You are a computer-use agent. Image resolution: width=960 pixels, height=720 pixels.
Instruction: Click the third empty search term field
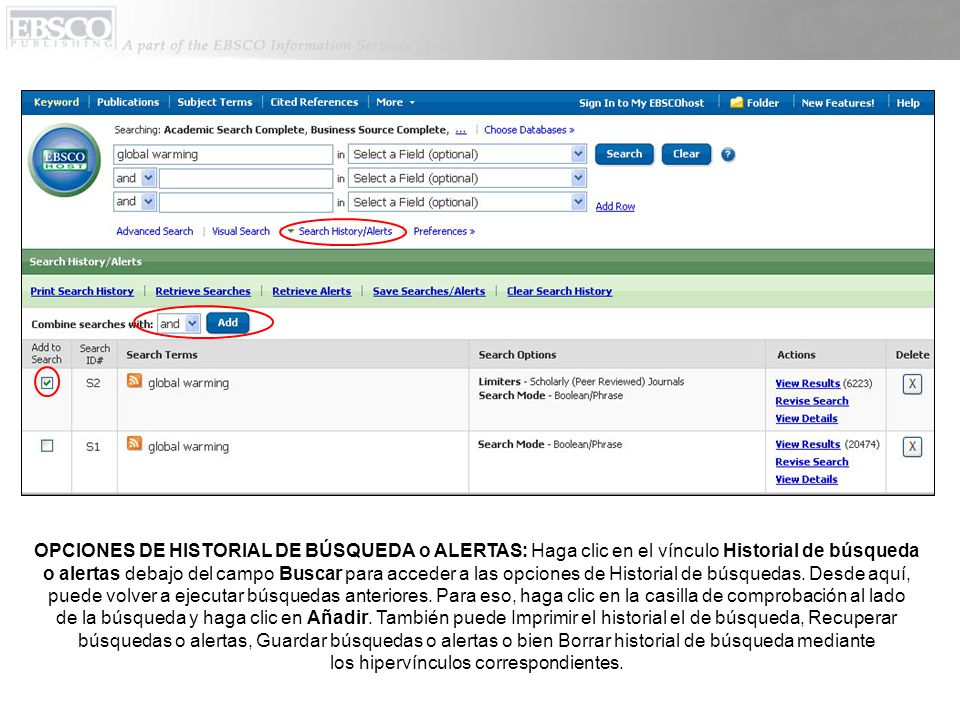coord(246,202)
